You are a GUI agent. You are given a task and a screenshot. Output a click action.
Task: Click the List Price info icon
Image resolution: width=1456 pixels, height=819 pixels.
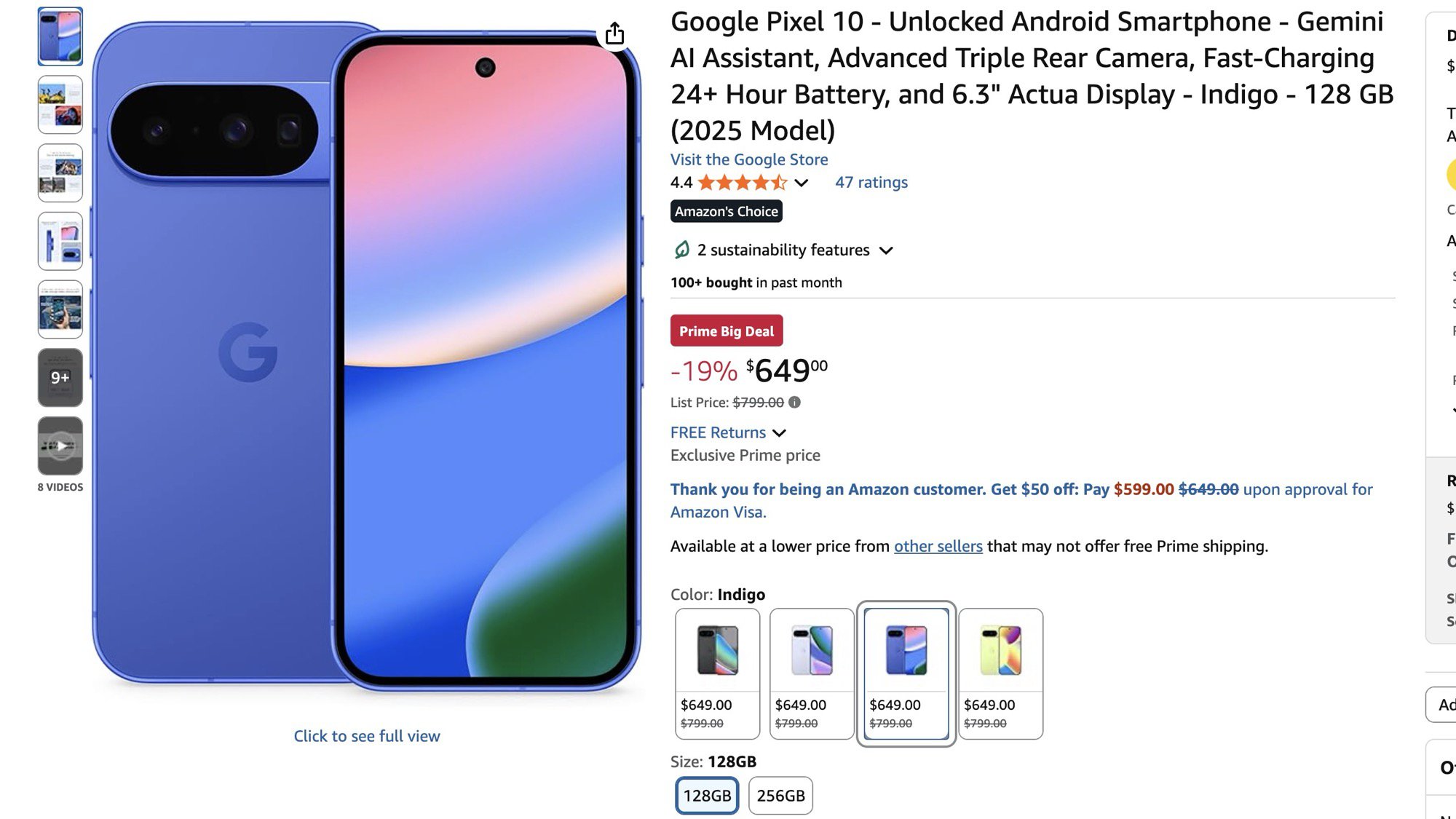pos(795,402)
